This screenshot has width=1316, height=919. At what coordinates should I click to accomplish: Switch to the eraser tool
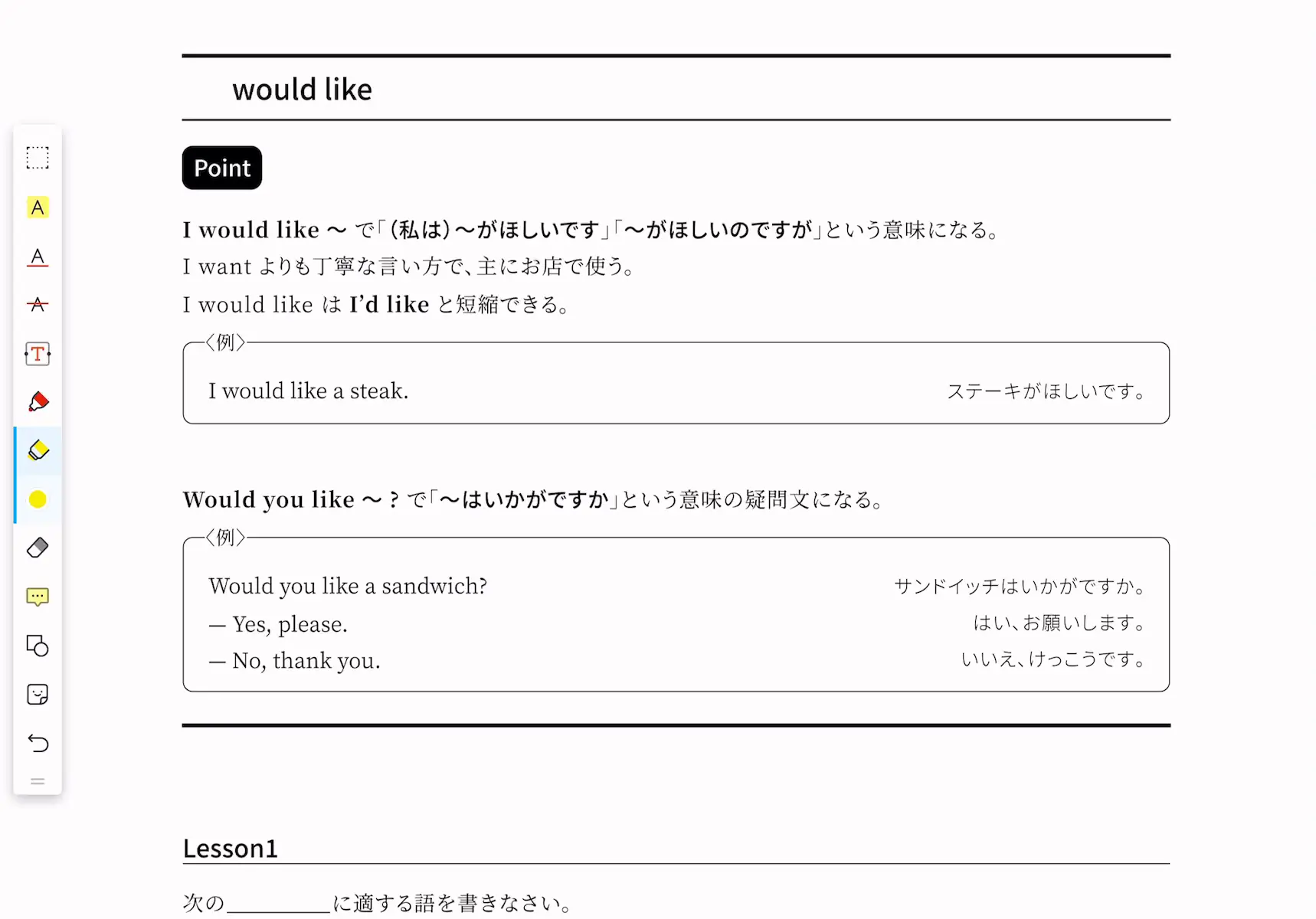[38, 548]
